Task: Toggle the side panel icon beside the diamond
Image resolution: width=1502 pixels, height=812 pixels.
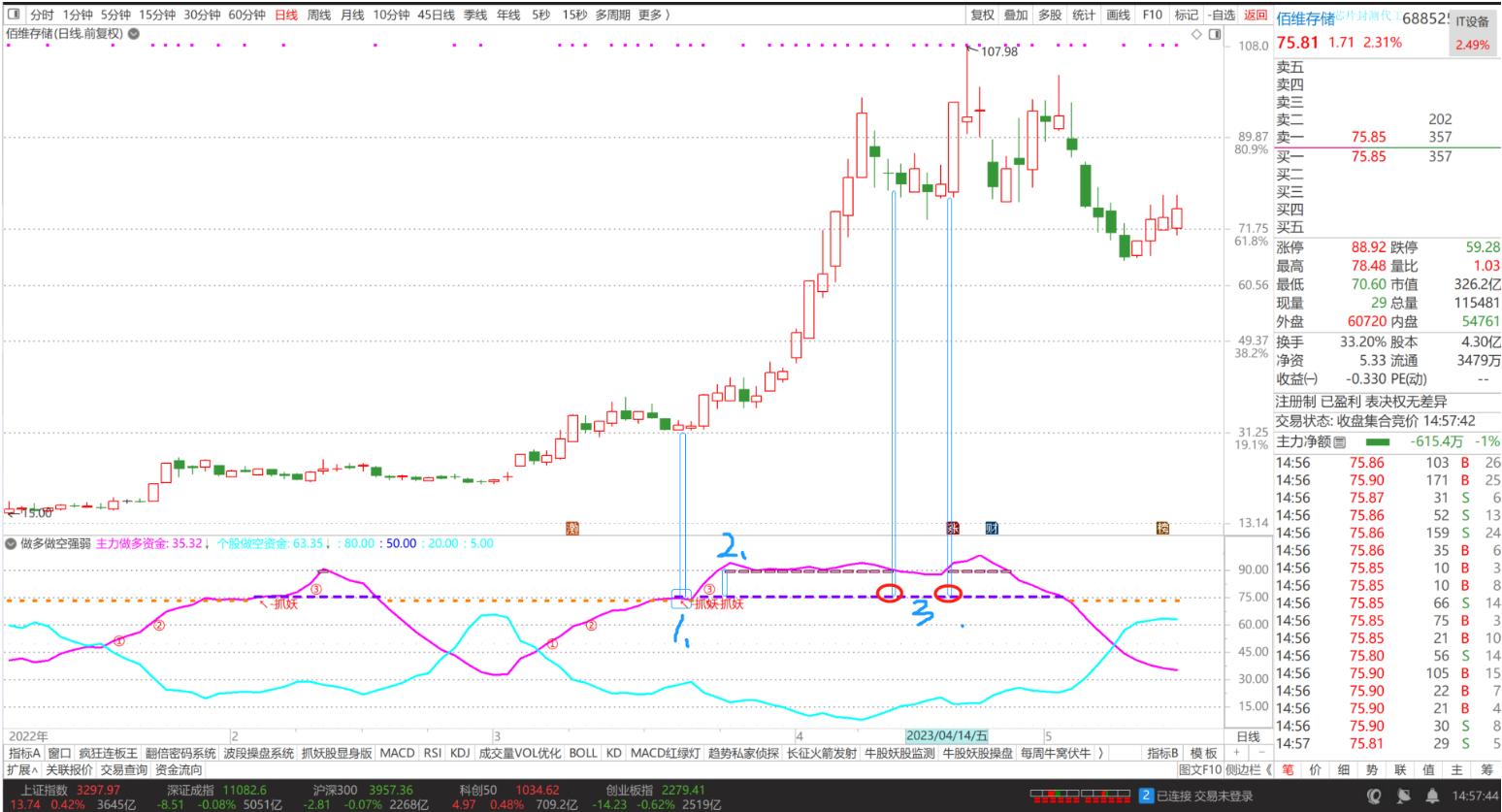Action: [1213, 35]
